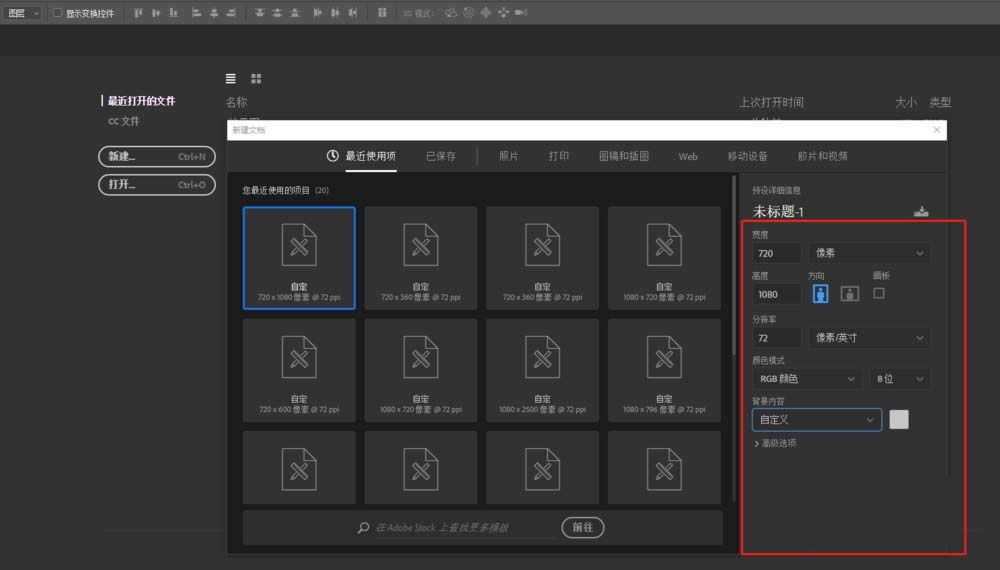
Task: Open the RGB 颜色 color mode dropdown
Action: coord(807,379)
